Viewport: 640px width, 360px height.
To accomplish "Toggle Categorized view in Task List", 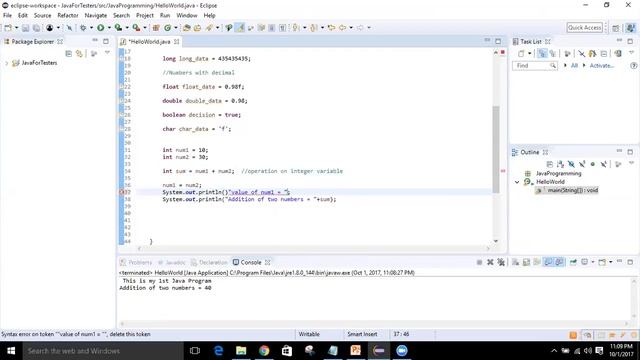I will tap(542, 53).
